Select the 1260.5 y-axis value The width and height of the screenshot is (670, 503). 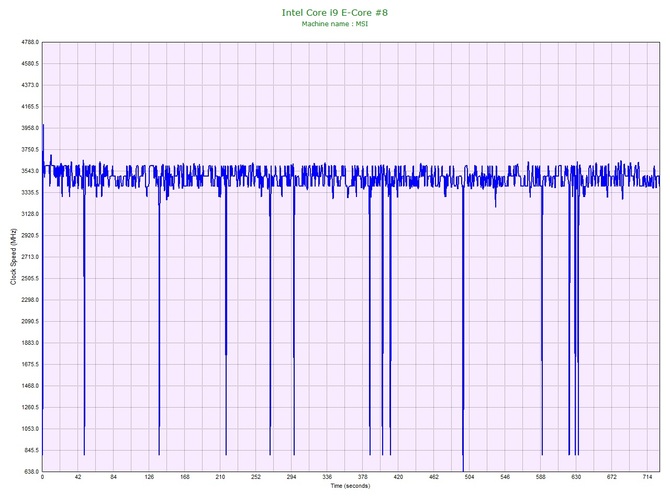(x=30, y=407)
